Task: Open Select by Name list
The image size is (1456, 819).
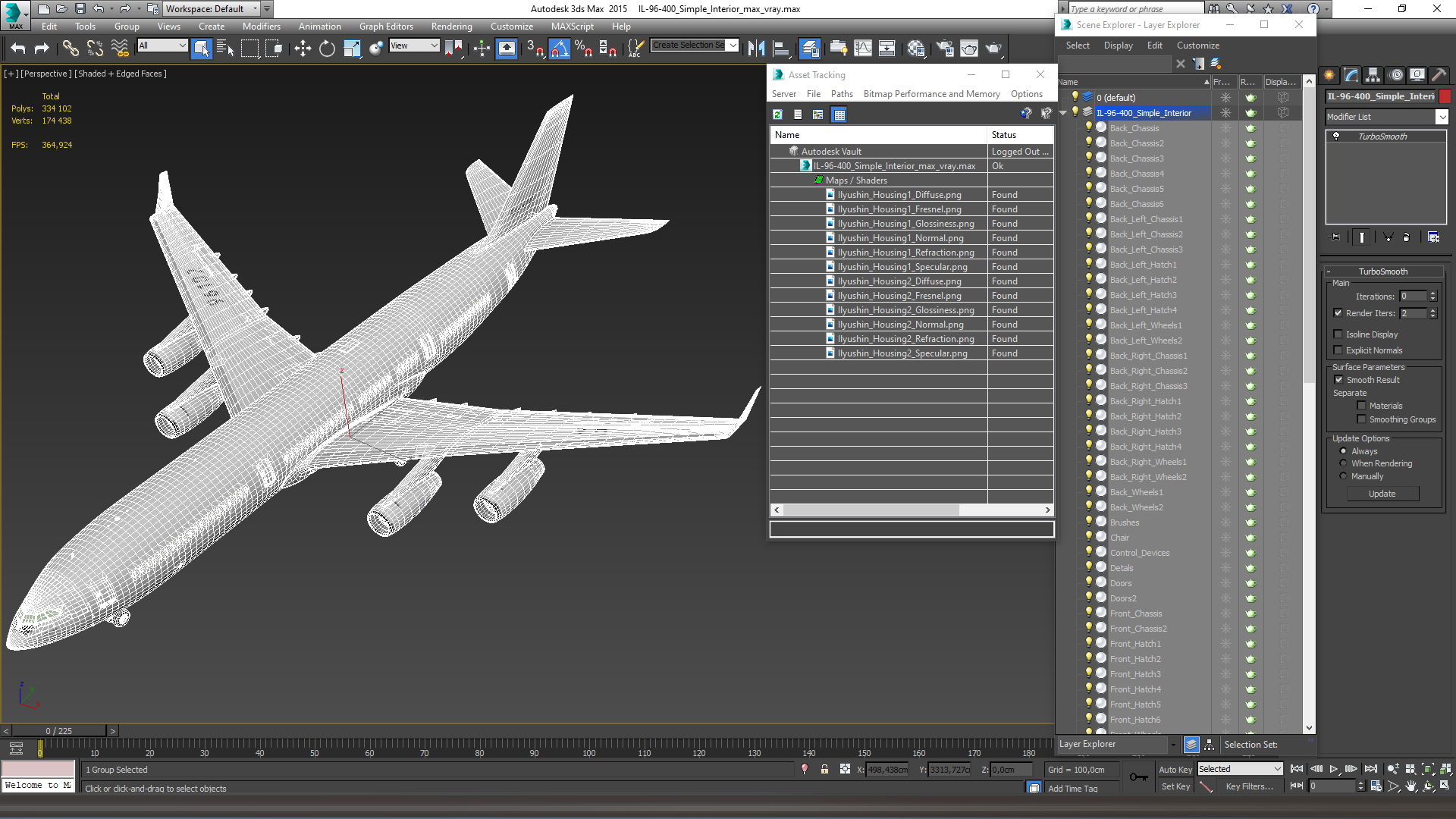Action: (225, 49)
